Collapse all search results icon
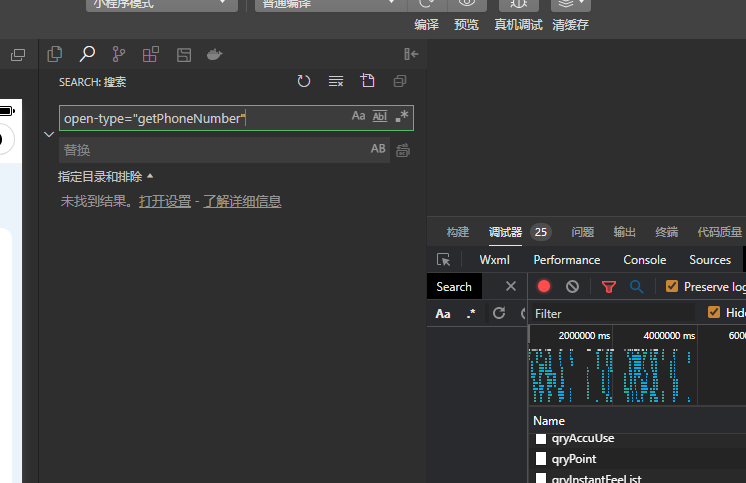 click(x=400, y=81)
